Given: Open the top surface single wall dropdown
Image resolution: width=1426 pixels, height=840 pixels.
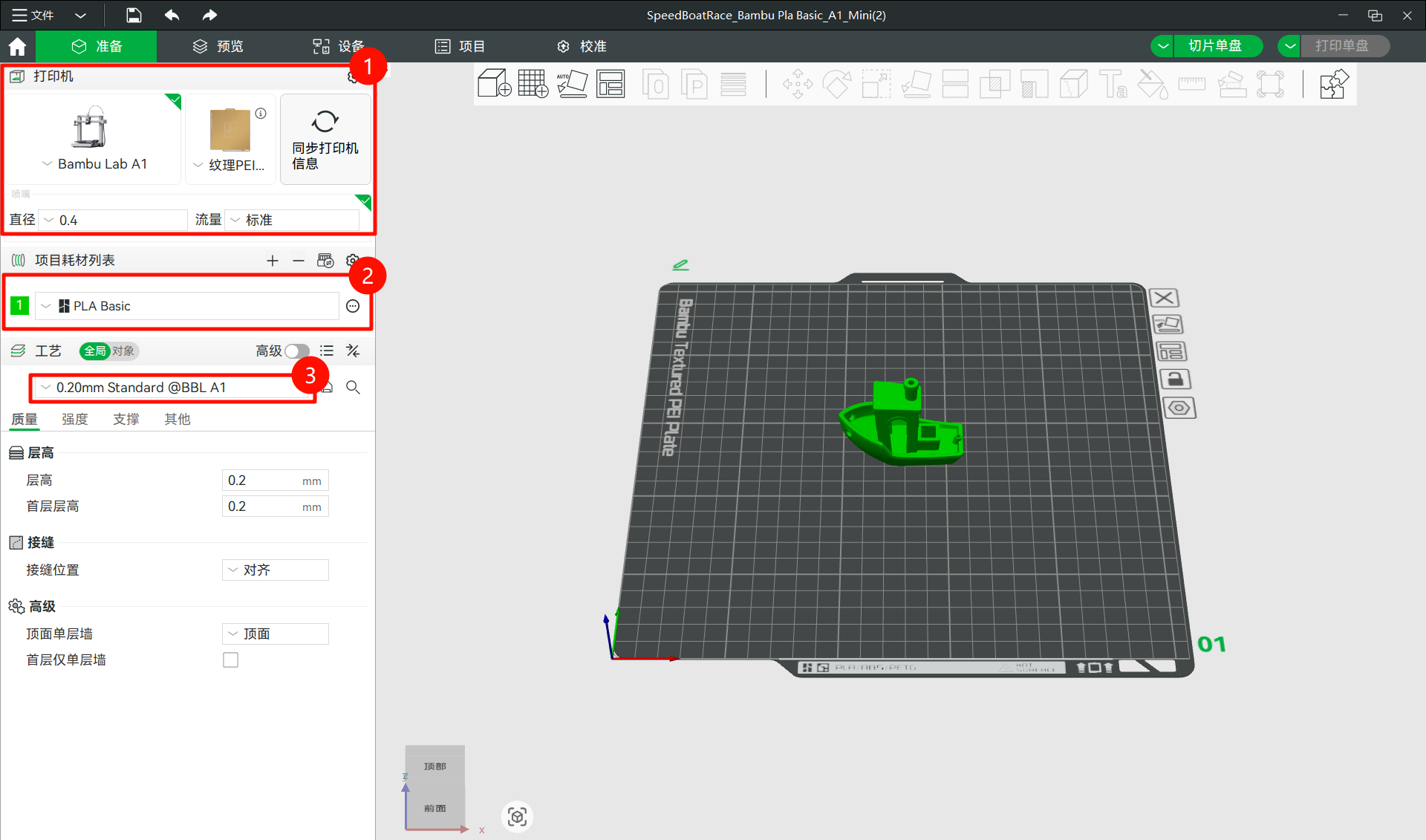Looking at the screenshot, I should click(x=276, y=634).
